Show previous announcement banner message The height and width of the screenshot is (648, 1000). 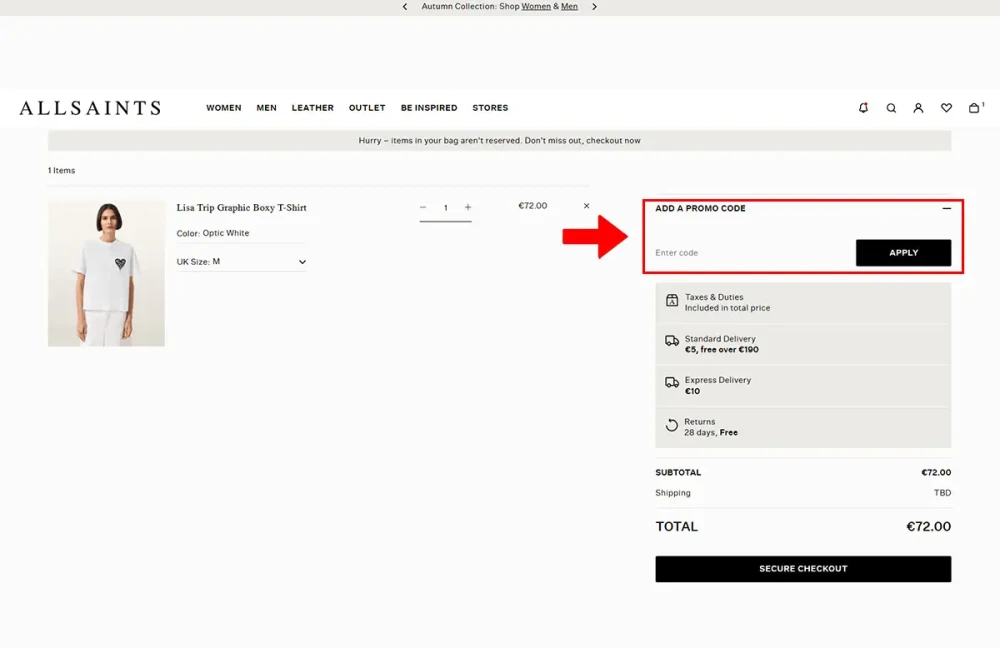405,7
